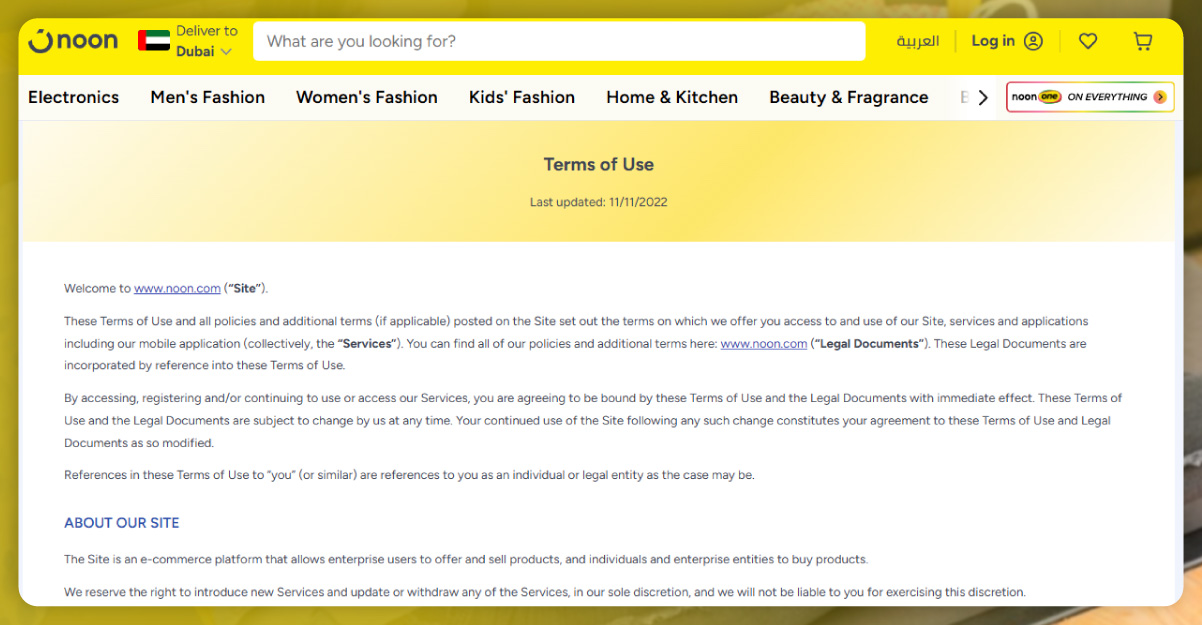Screen dimensions: 1202x625
Task: Click the noon logo
Action: [x=73, y=41]
